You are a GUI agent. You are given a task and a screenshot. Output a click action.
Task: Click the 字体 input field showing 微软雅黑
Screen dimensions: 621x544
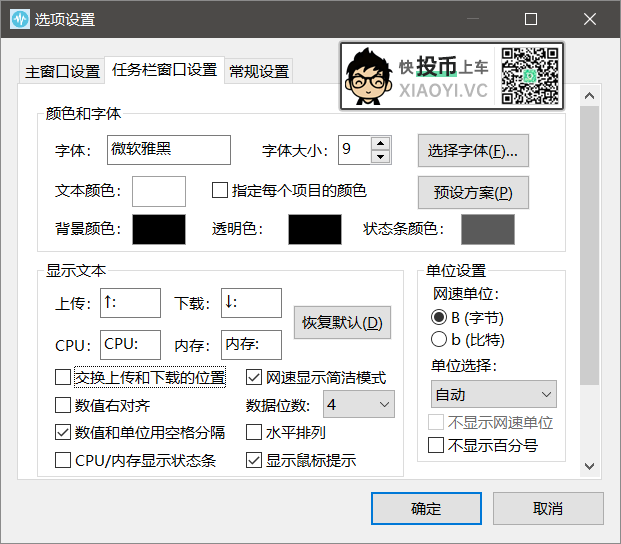169,150
